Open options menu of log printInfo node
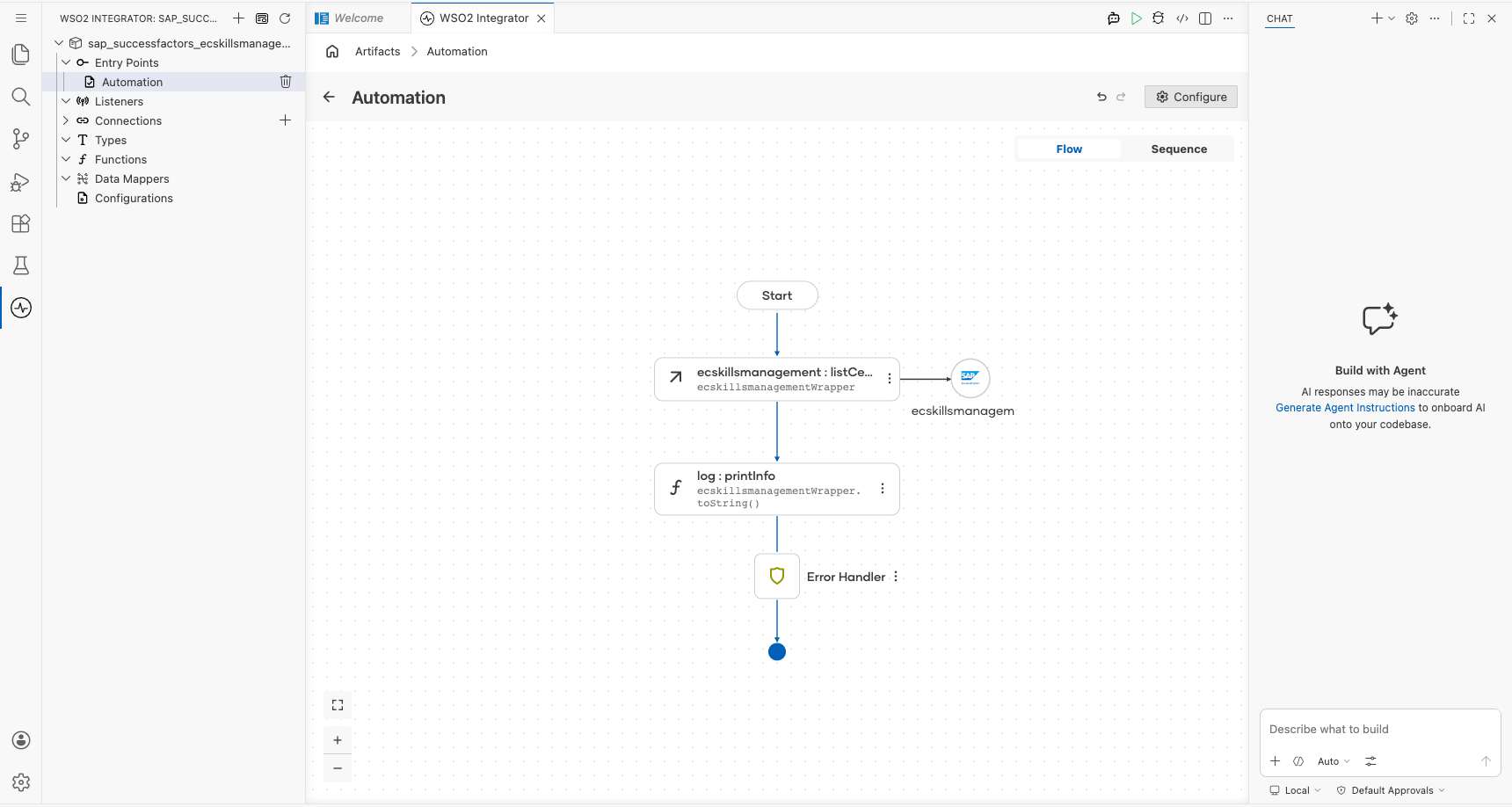 883,489
